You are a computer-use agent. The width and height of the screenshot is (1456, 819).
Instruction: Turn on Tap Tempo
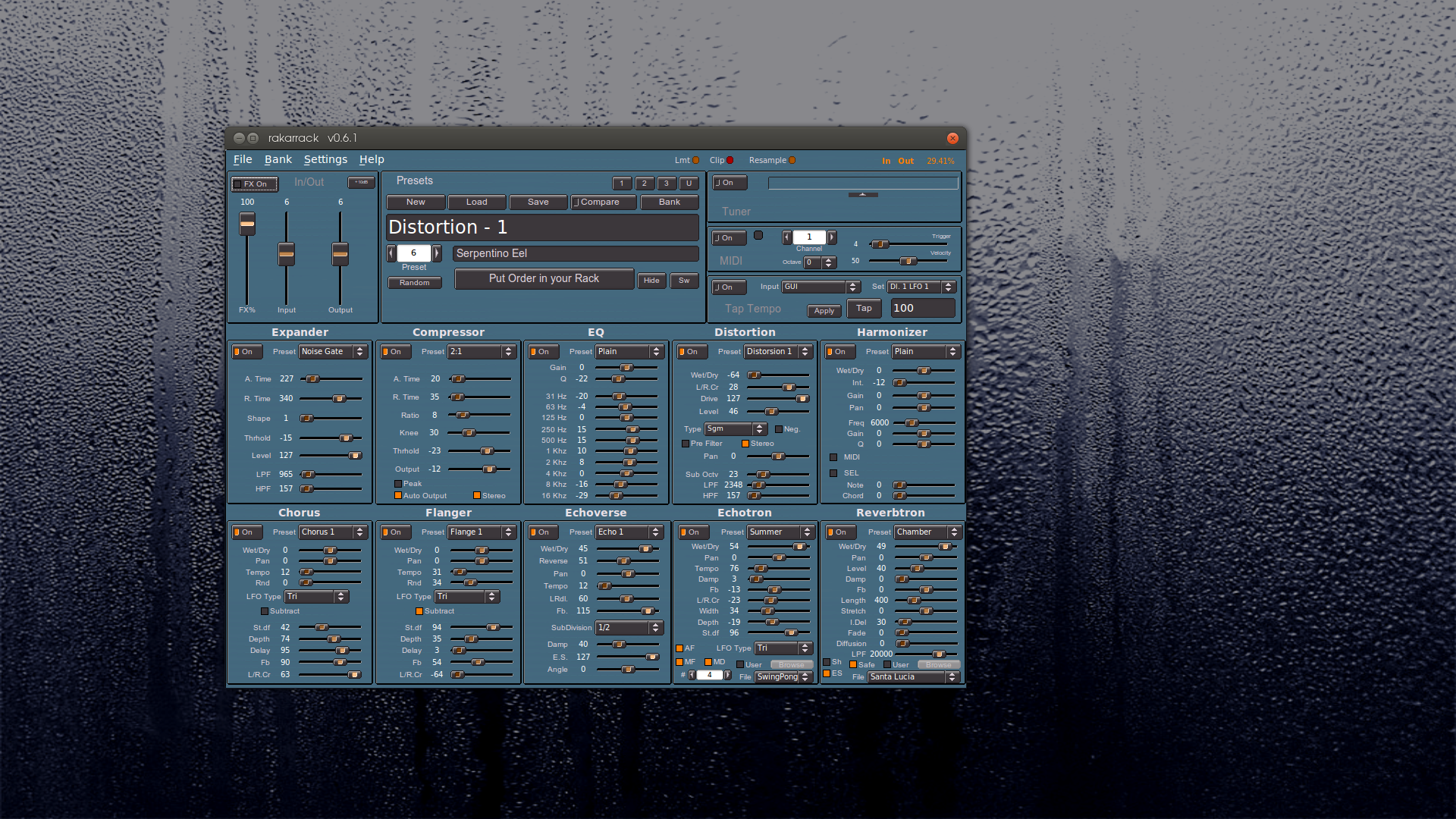coord(729,287)
